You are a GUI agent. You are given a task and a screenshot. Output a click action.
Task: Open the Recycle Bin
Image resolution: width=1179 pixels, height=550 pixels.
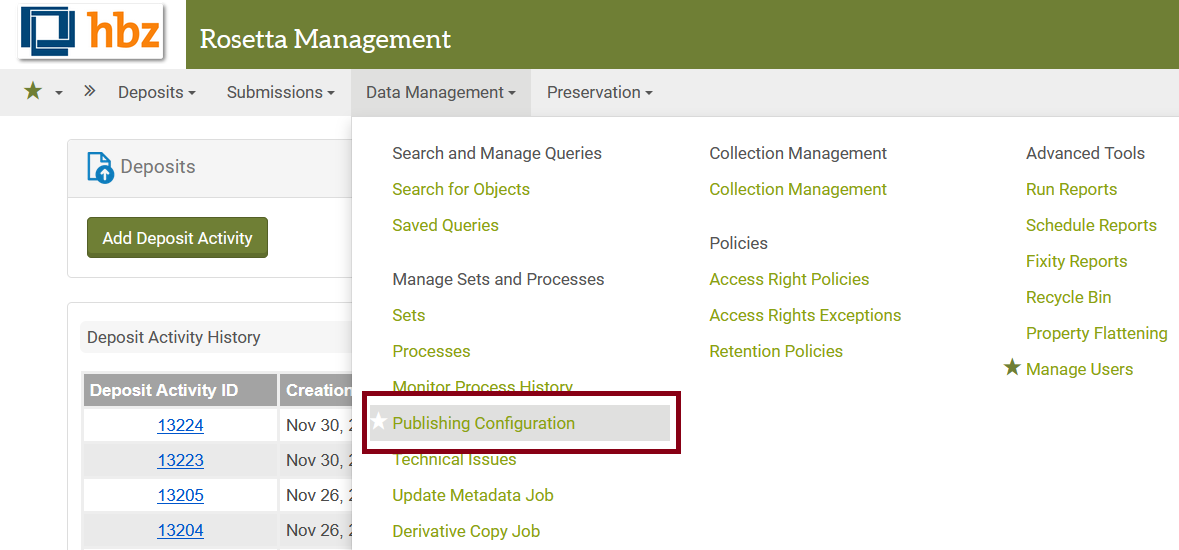point(1068,297)
